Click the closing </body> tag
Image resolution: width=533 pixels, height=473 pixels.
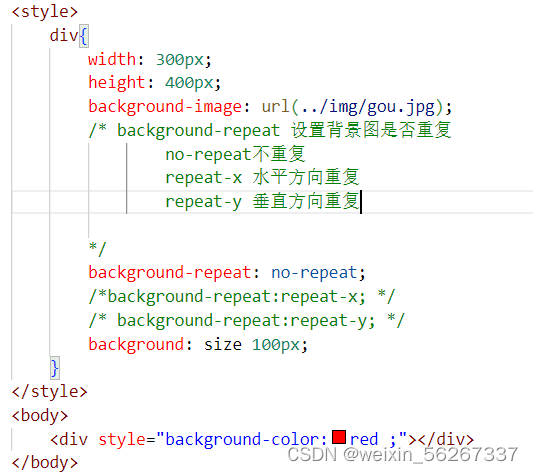click(x=45, y=462)
